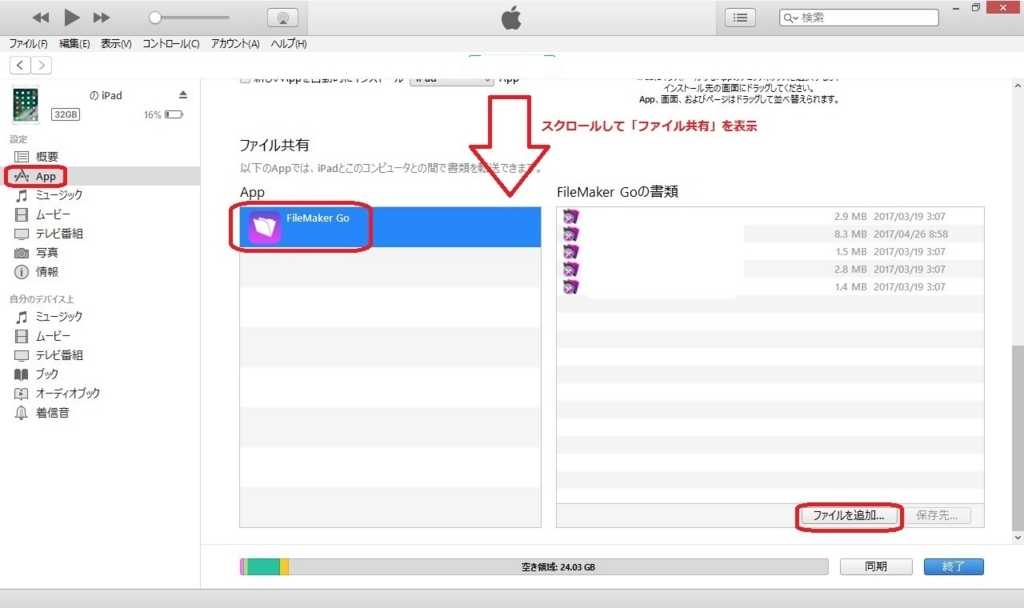The height and width of the screenshot is (608, 1024).
Task: Click the file icon of the 2.9 MB document
Action: [x=571, y=216]
